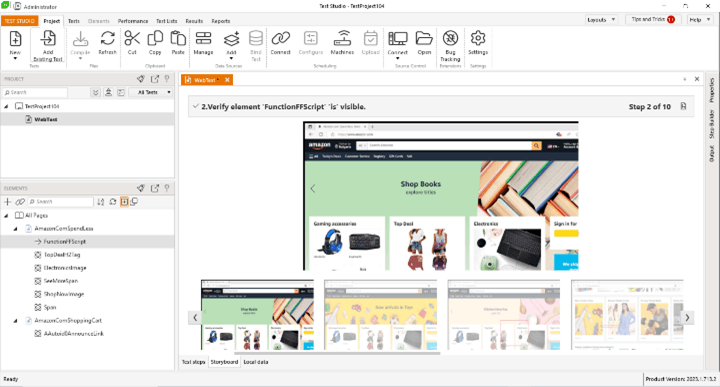Open the Results ribbon tab
This screenshot has width=720, height=387.
tap(194, 21)
